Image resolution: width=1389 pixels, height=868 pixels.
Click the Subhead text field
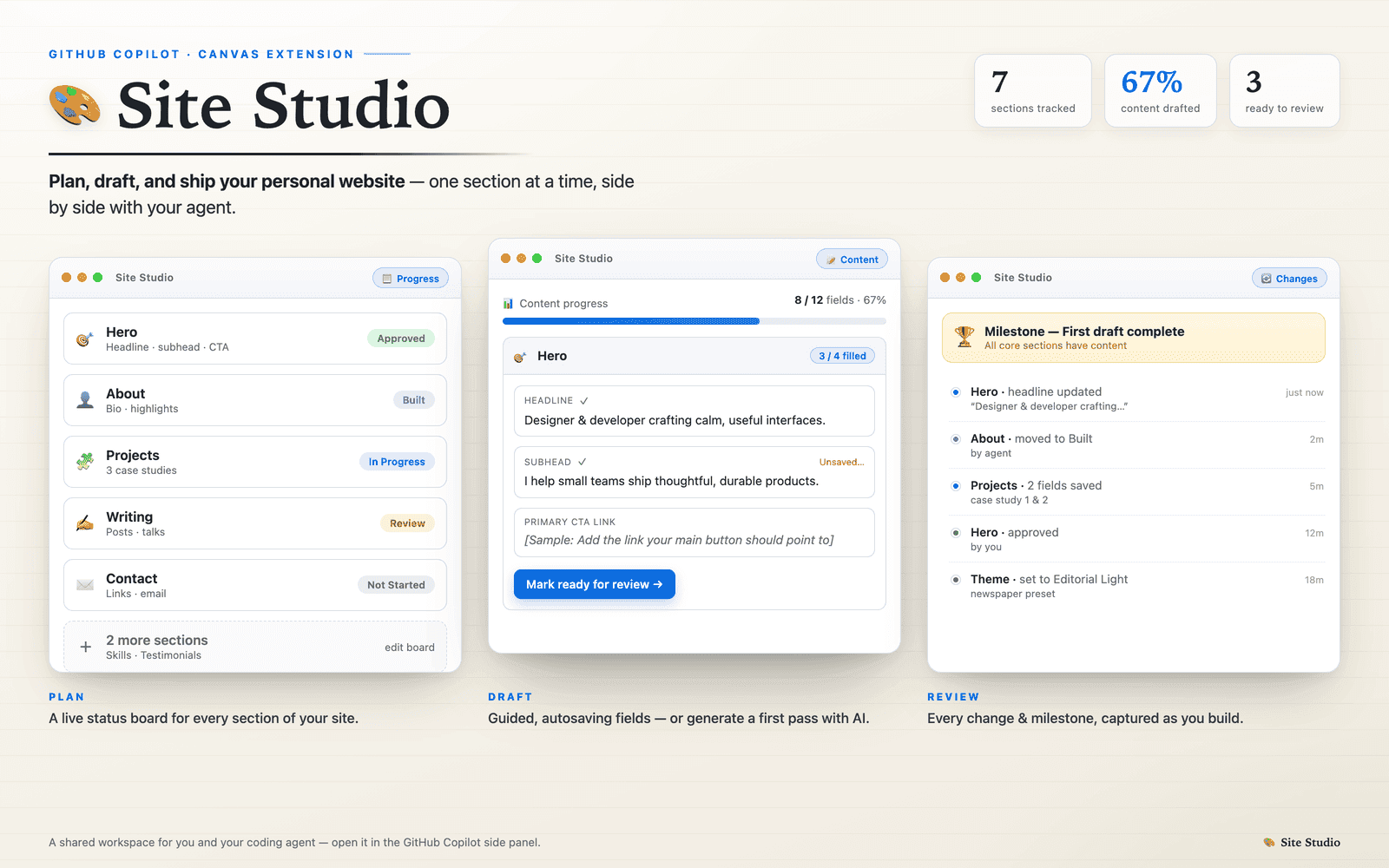coord(694,472)
